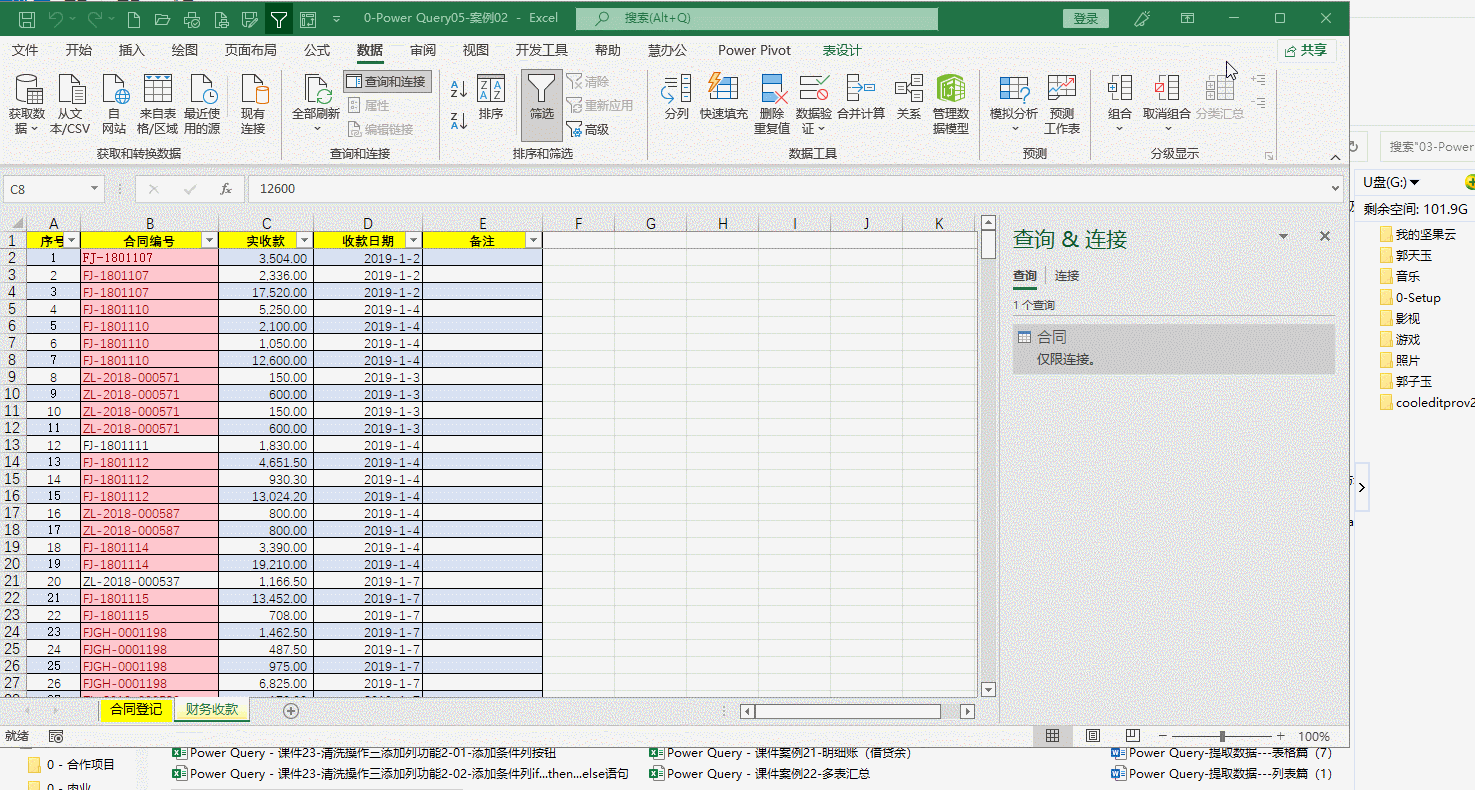Open filter dropdown for 收款日期 column
Screen dimensions: 1475x790
coord(413,241)
